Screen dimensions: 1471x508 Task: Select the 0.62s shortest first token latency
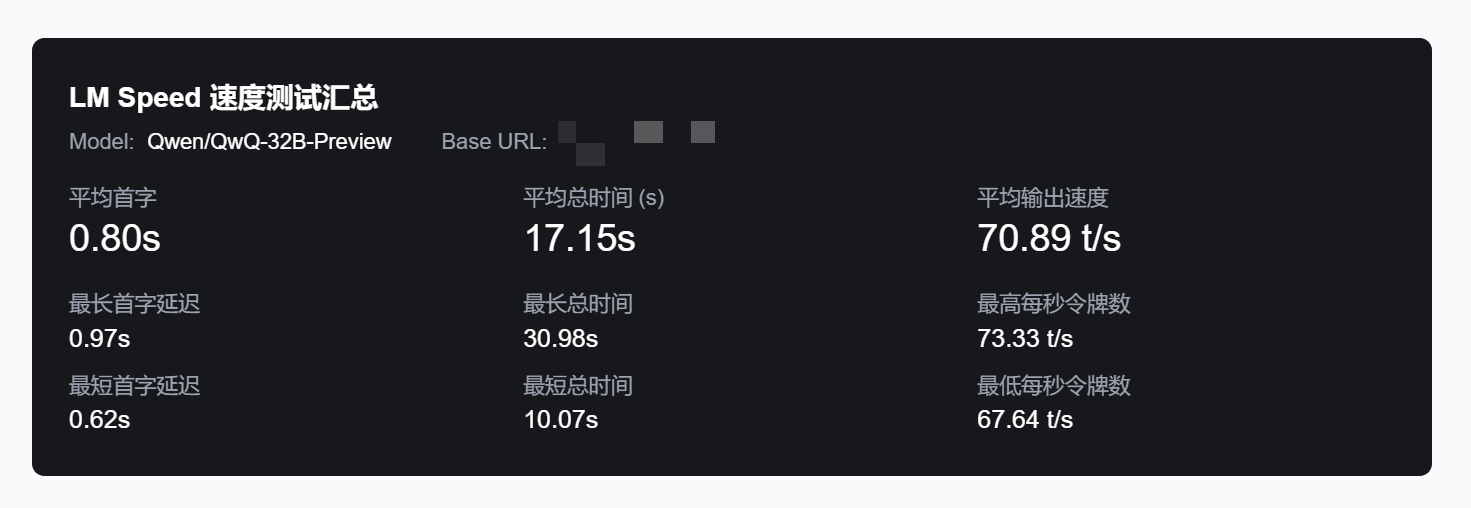(x=100, y=419)
